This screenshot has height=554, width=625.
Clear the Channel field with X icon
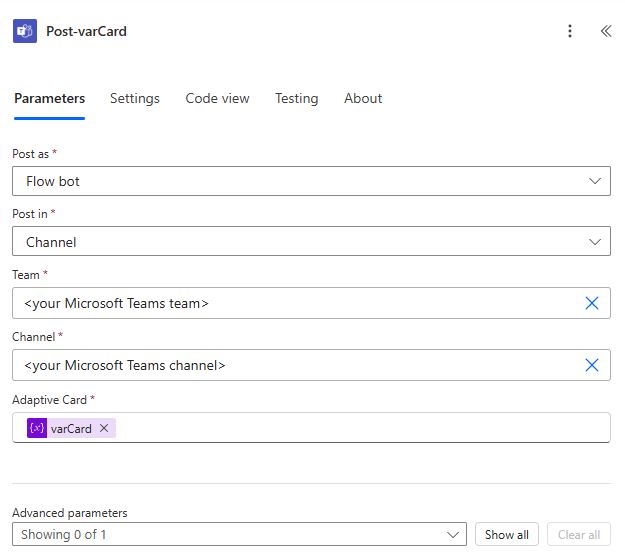pyautogui.click(x=592, y=365)
